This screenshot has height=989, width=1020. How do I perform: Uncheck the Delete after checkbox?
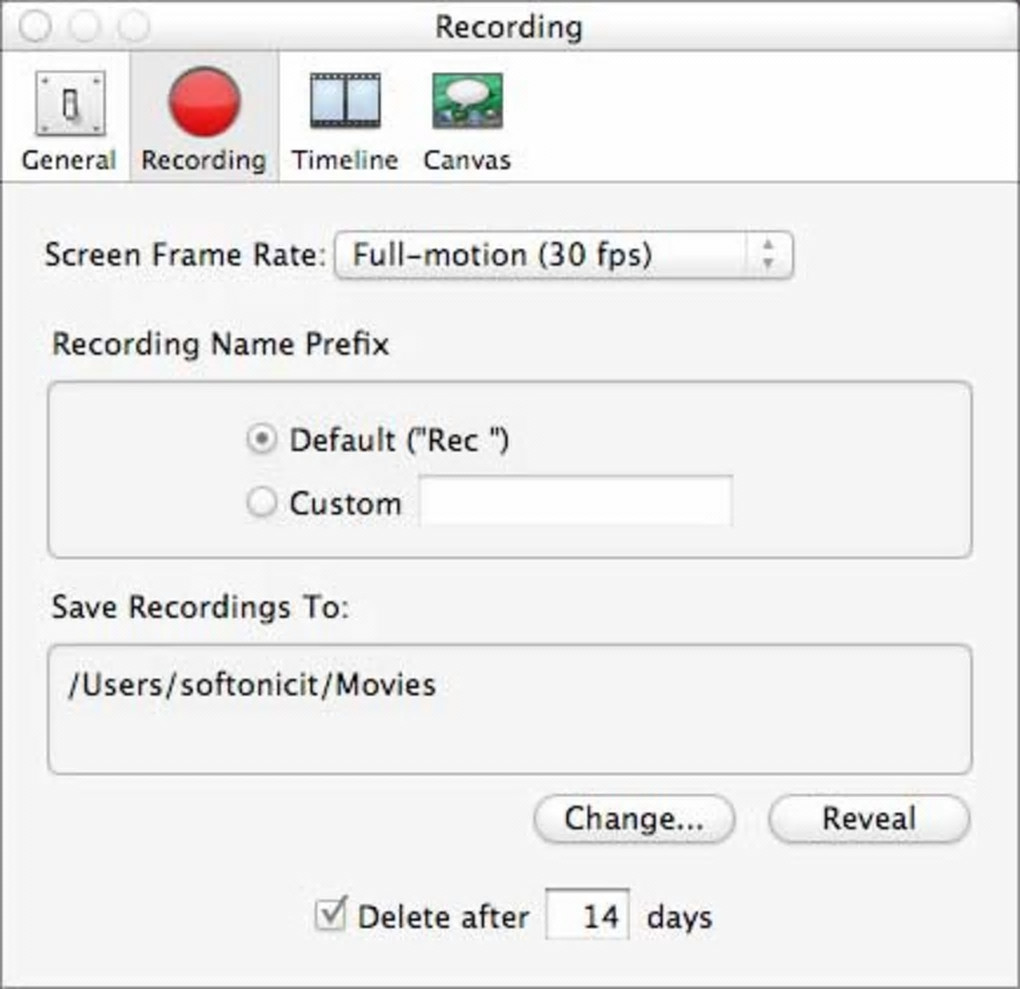tap(330, 915)
